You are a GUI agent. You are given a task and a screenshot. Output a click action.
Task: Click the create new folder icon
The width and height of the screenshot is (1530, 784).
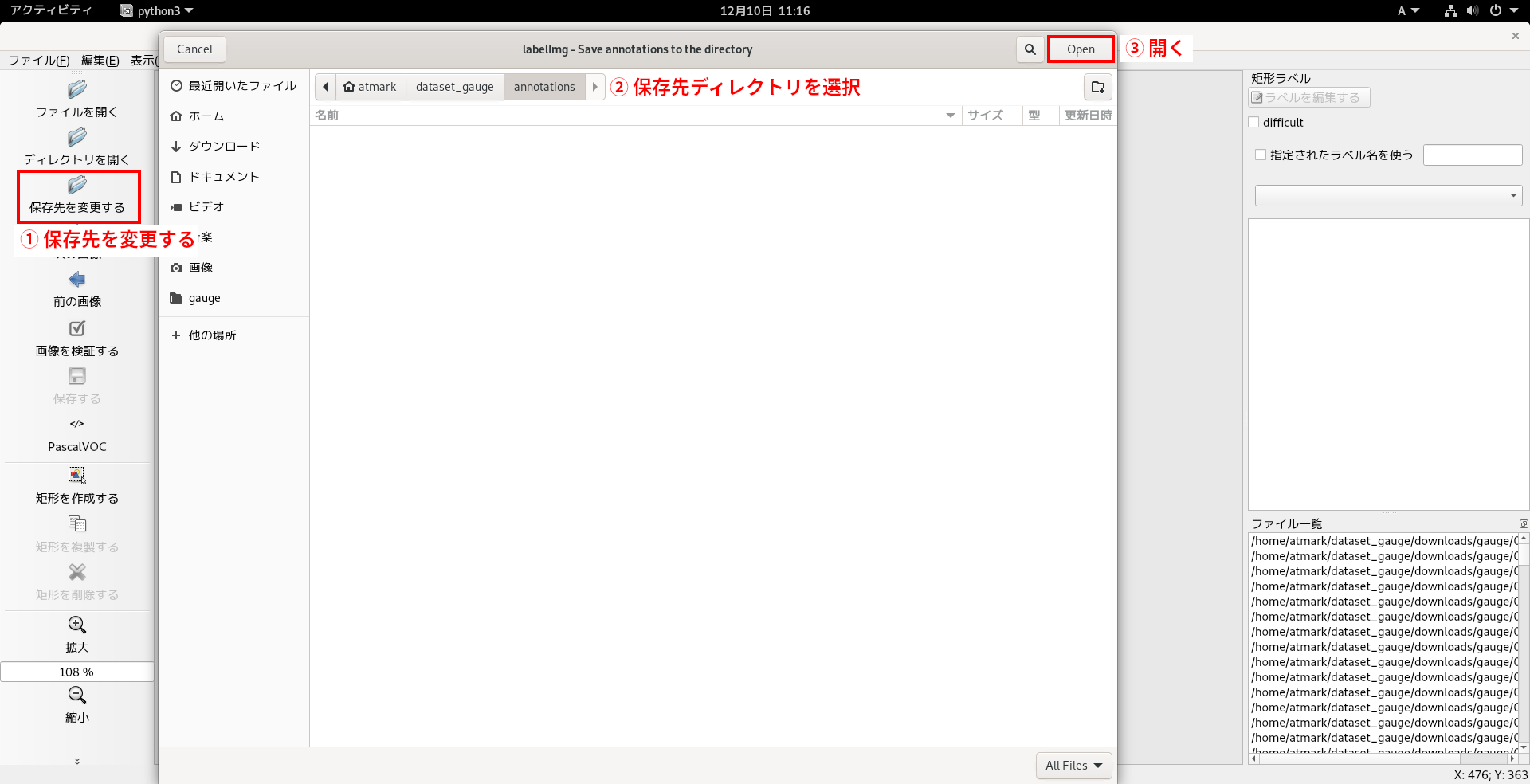1098,87
